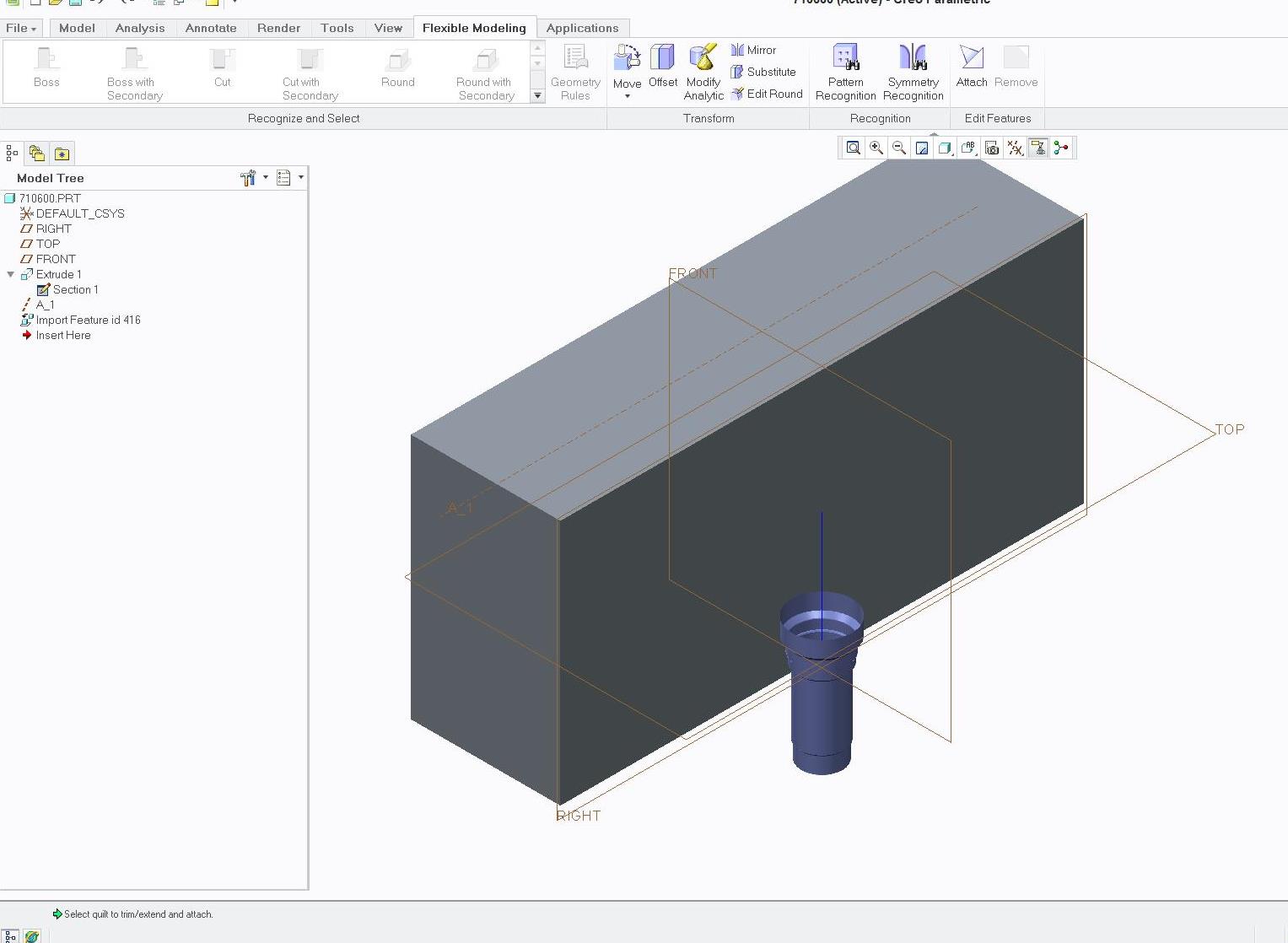Click the Mirror tool
The height and width of the screenshot is (943, 1288).
[x=753, y=50]
